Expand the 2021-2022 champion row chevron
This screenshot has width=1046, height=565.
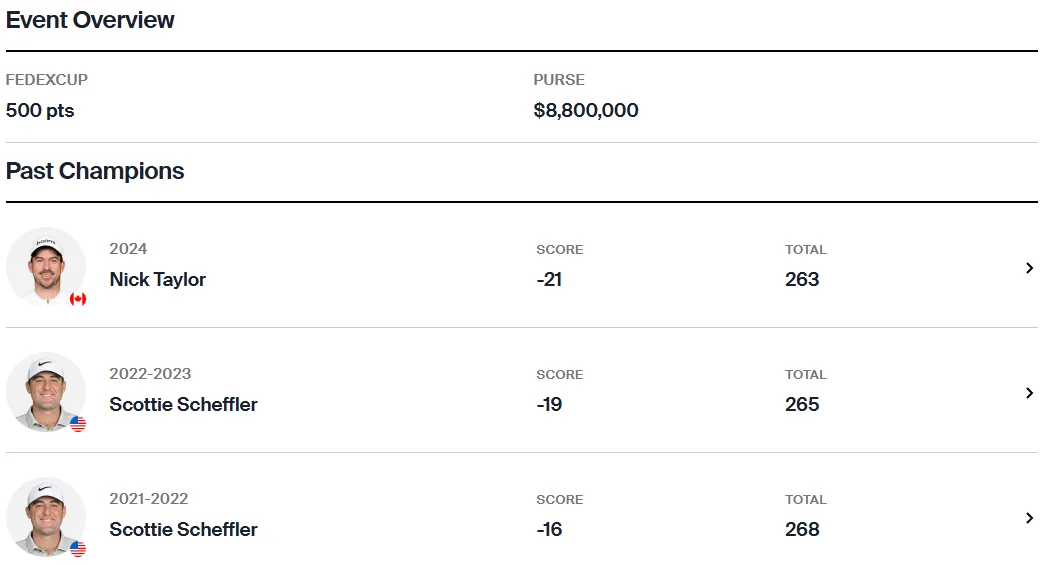tap(1029, 518)
